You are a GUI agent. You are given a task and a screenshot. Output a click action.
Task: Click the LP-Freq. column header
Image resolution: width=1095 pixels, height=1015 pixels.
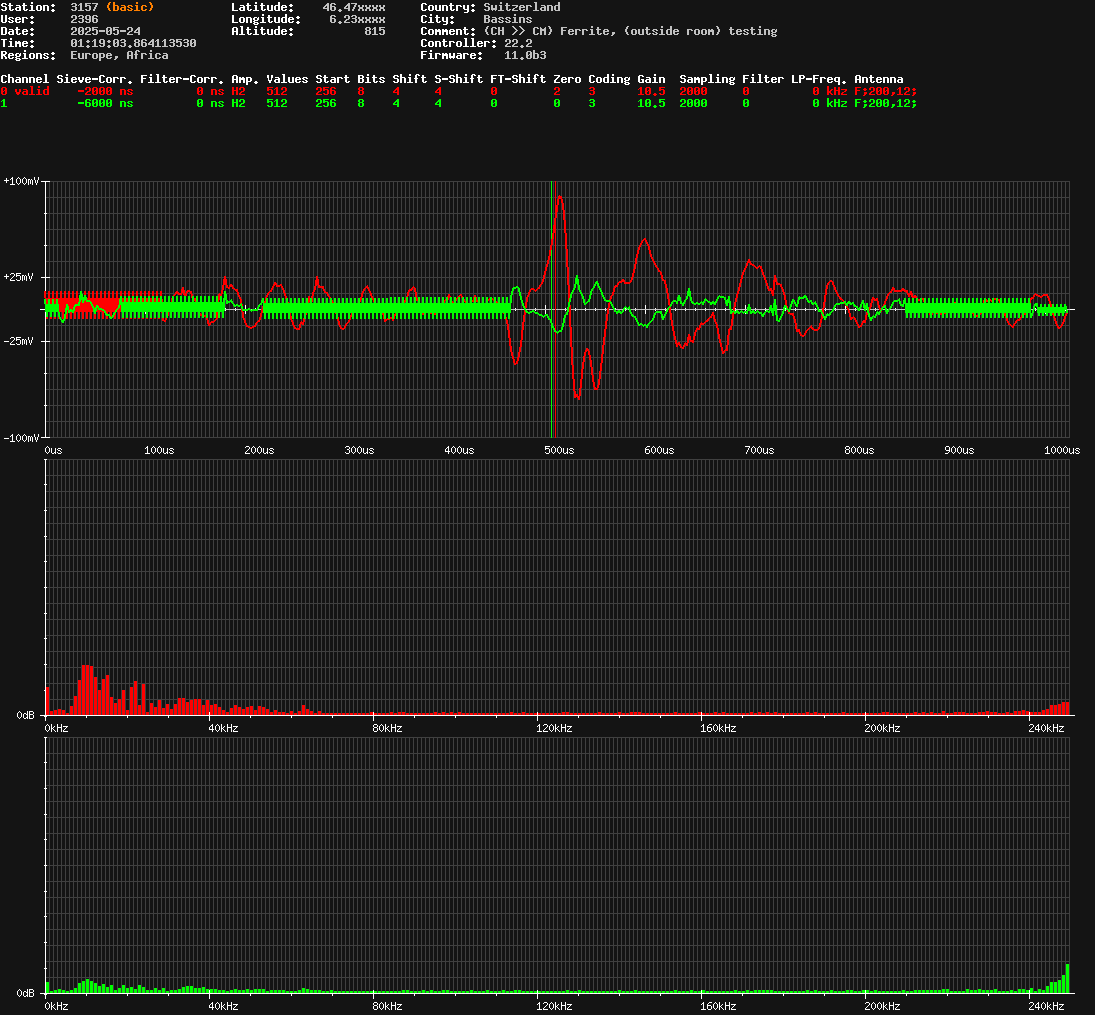click(x=818, y=79)
